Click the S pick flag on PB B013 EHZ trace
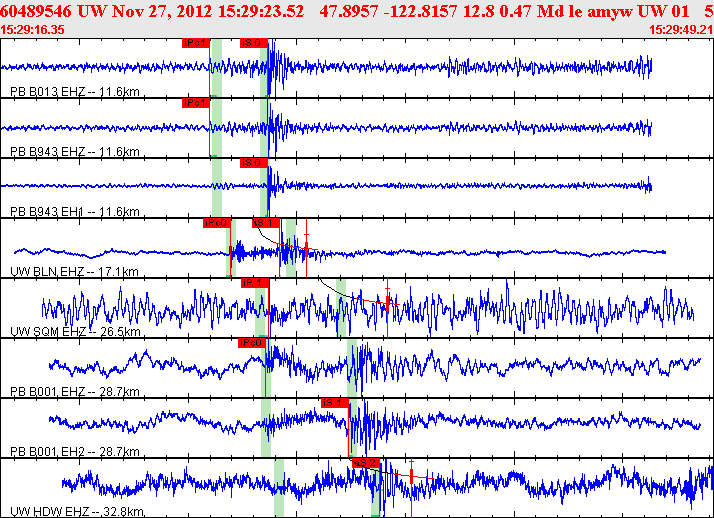This screenshot has height=518, width=714. point(254,44)
